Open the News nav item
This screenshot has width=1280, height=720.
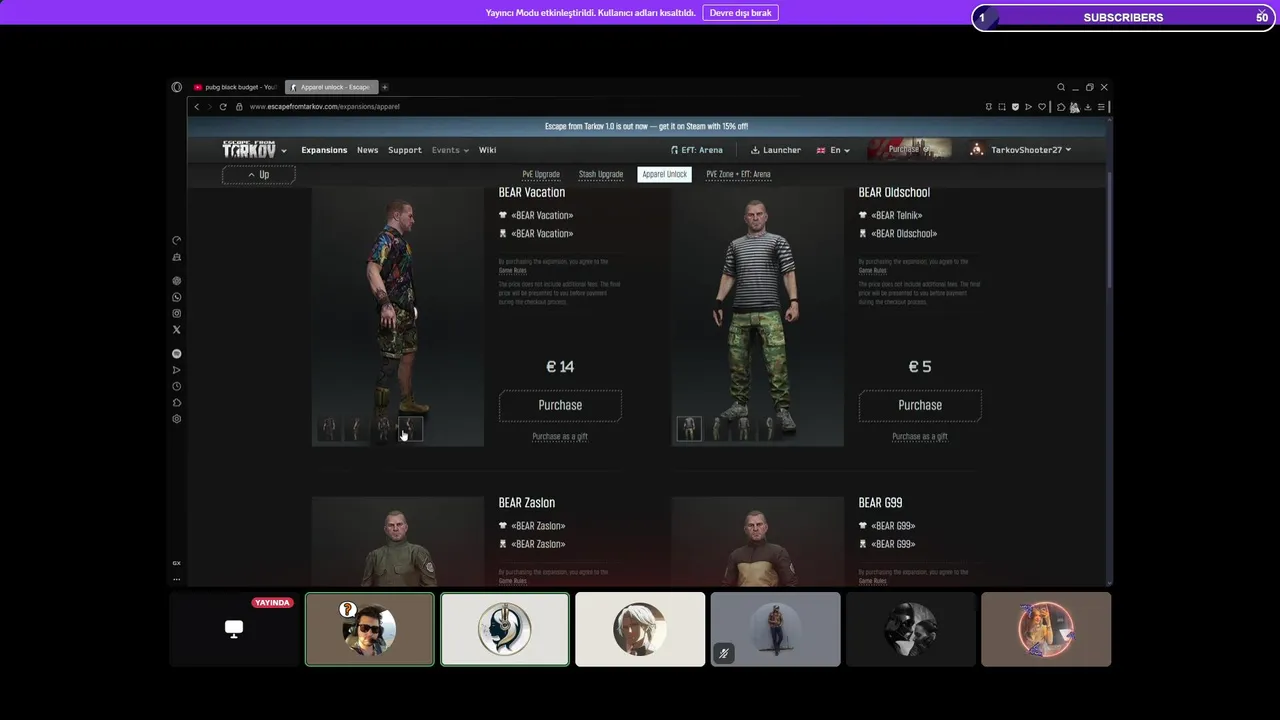(x=368, y=150)
